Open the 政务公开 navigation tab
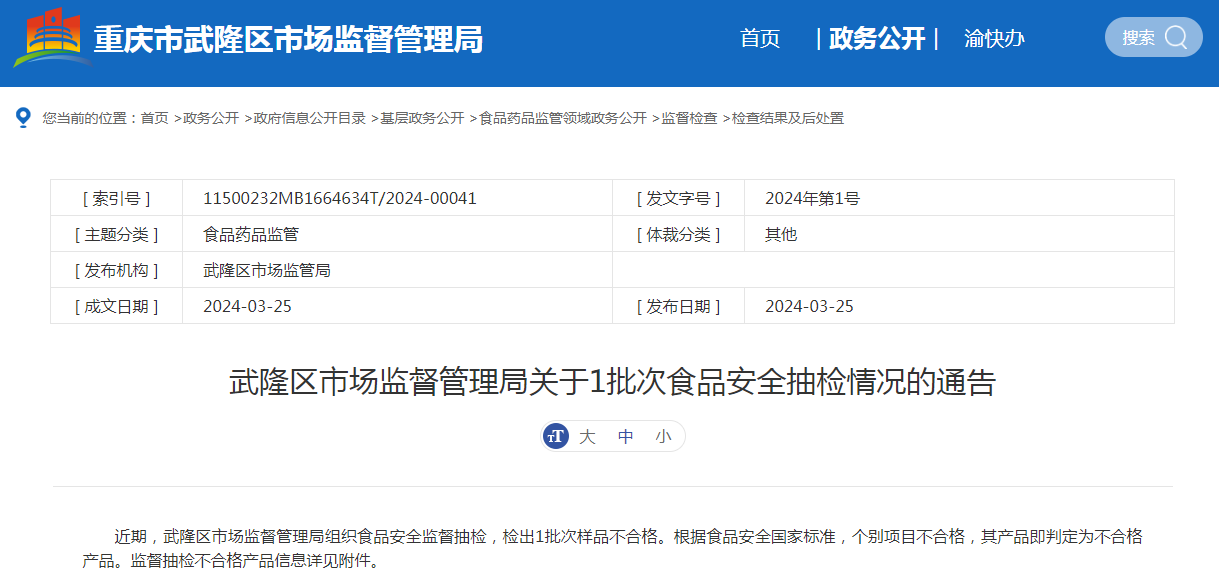This screenshot has width=1219, height=575. point(877,39)
